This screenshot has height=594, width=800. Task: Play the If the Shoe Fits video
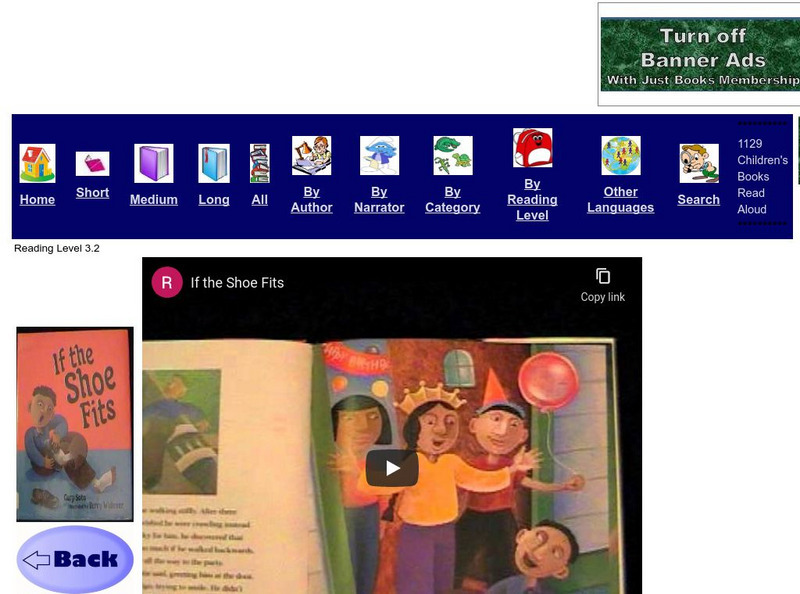[x=392, y=468]
